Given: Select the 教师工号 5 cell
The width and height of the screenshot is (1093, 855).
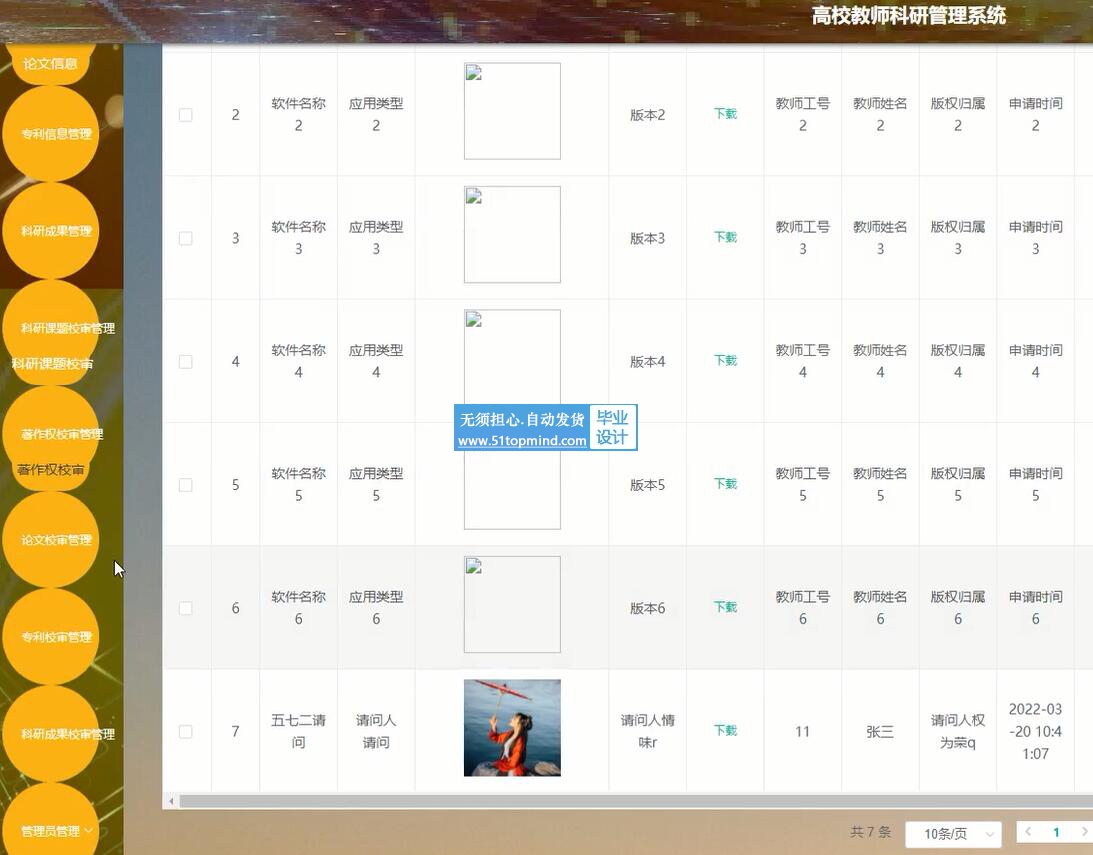Looking at the screenshot, I should point(802,484).
